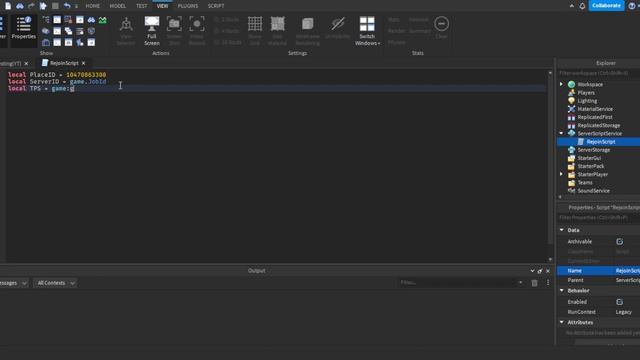Screen dimensions: 640x360
Task: Click the Properties filter field
Action: coord(599,218)
